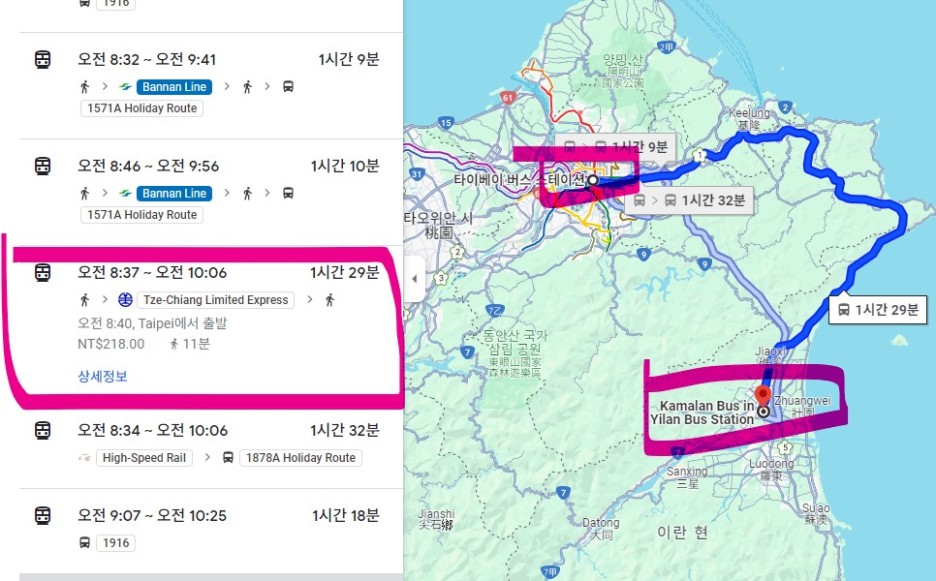Click the High-Speed Rail label
The image size is (936, 581).
click(144, 458)
